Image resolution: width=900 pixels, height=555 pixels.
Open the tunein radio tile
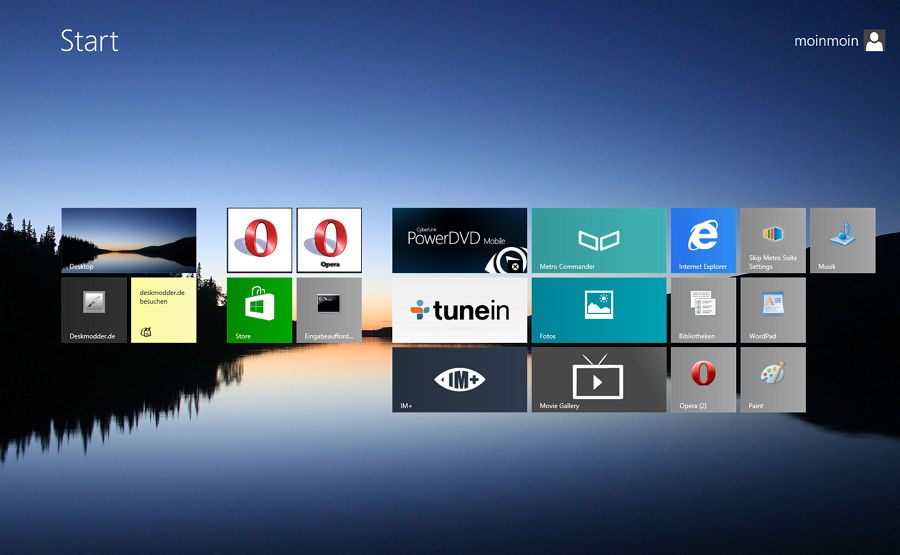coord(459,310)
